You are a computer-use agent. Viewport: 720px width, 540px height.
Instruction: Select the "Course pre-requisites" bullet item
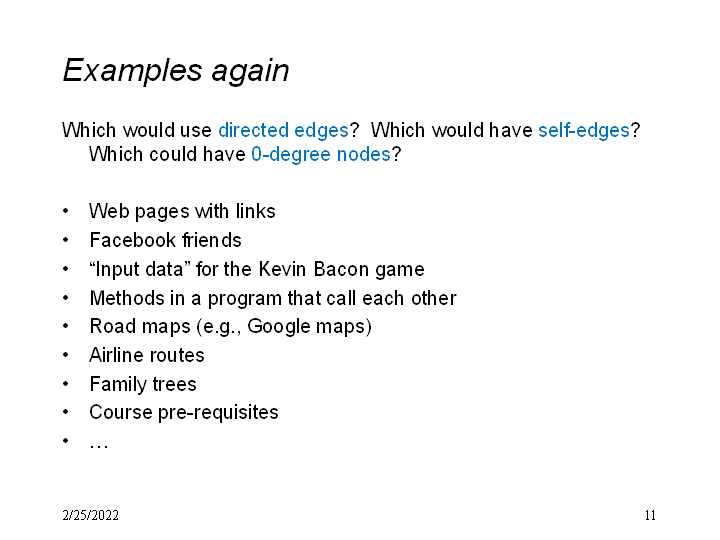(184, 412)
